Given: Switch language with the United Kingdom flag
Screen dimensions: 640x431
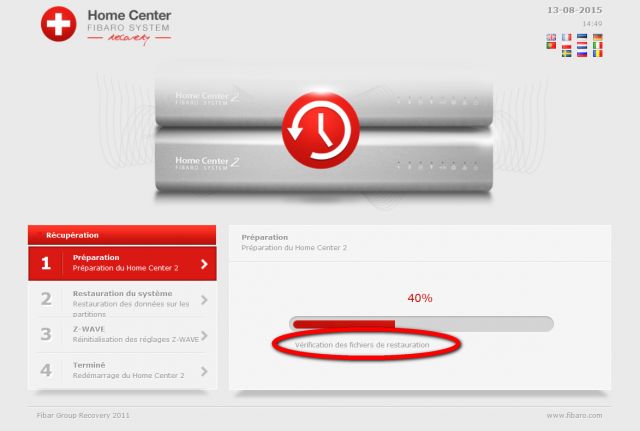Looking at the screenshot, I should 551,37.
